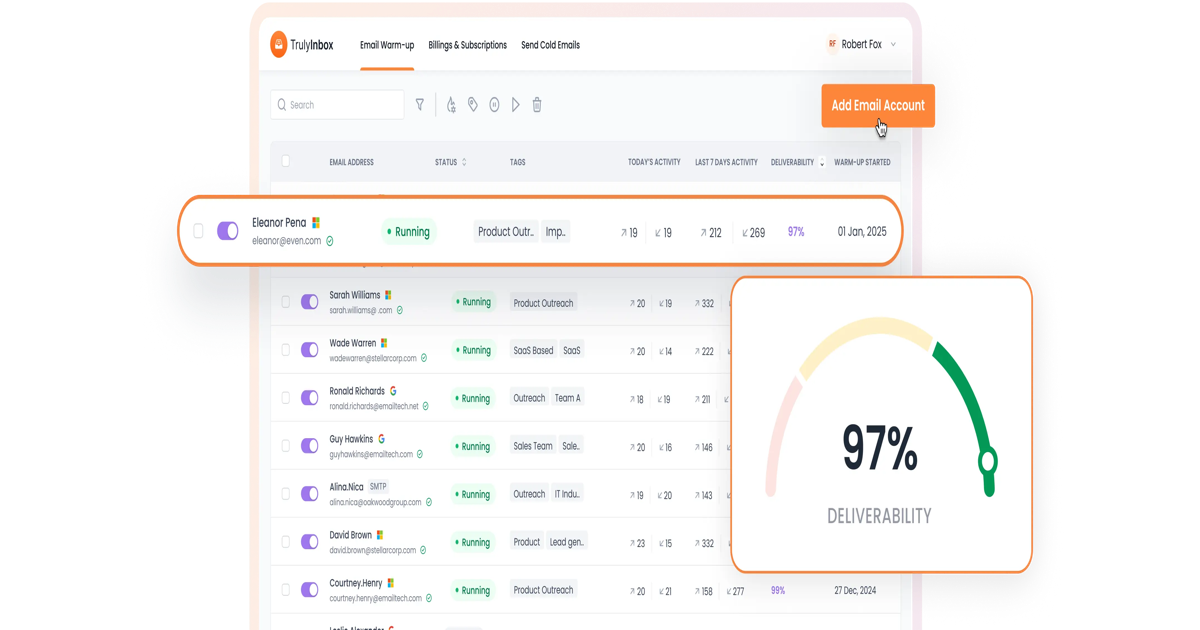
Task: Click the verified checkmark after alina.nica@oakwoodgroup.com
Action: [x=429, y=502]
